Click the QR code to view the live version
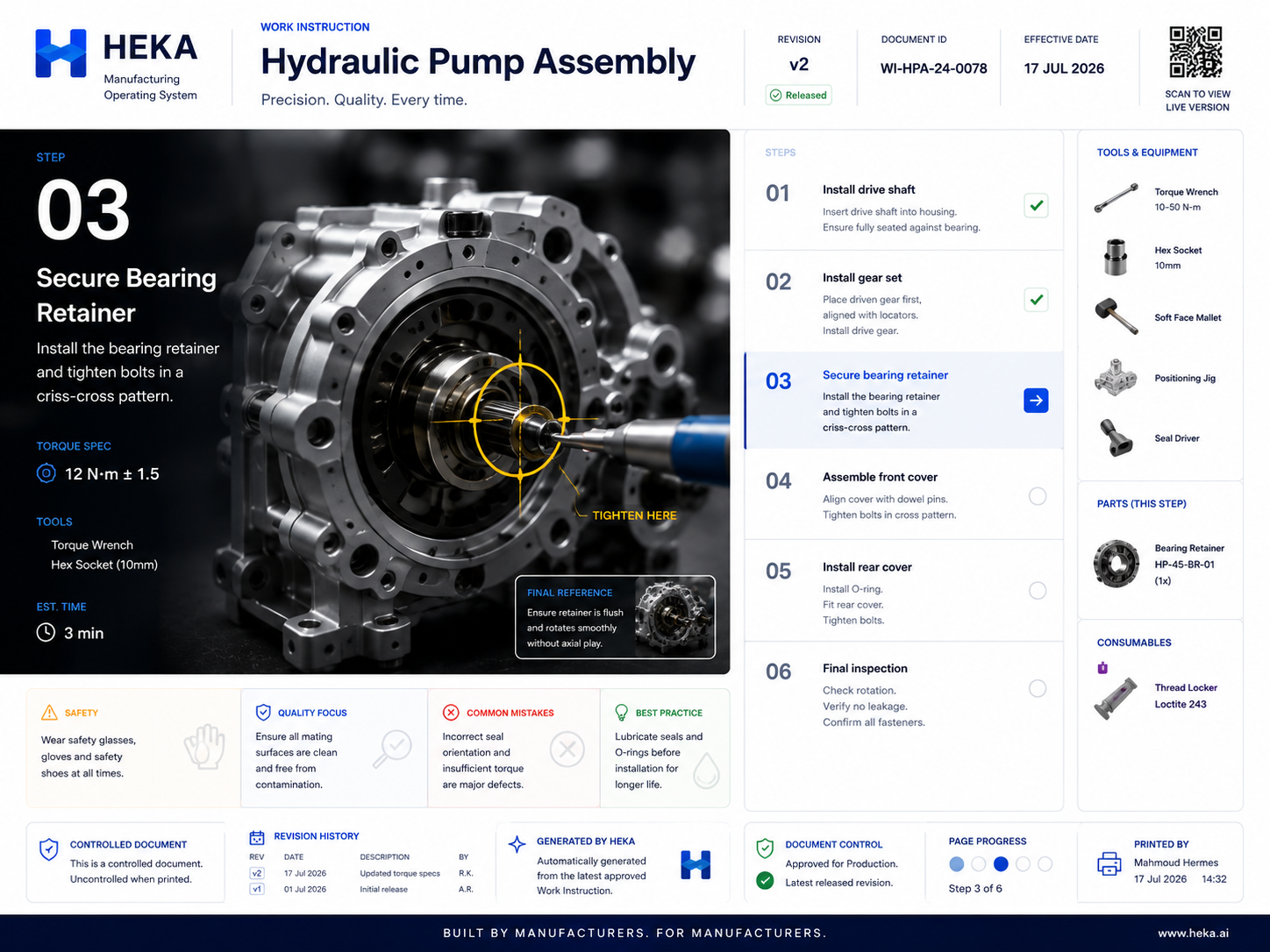The height and width of the screenshot is (952, 1270). click(1195, 53)
